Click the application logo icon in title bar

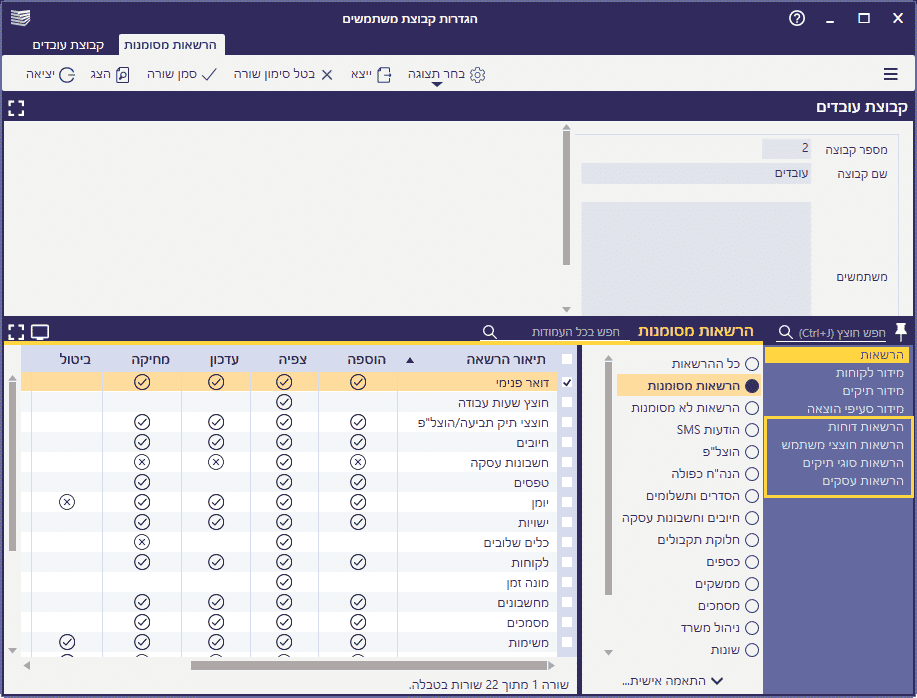[x=20, y=18]
